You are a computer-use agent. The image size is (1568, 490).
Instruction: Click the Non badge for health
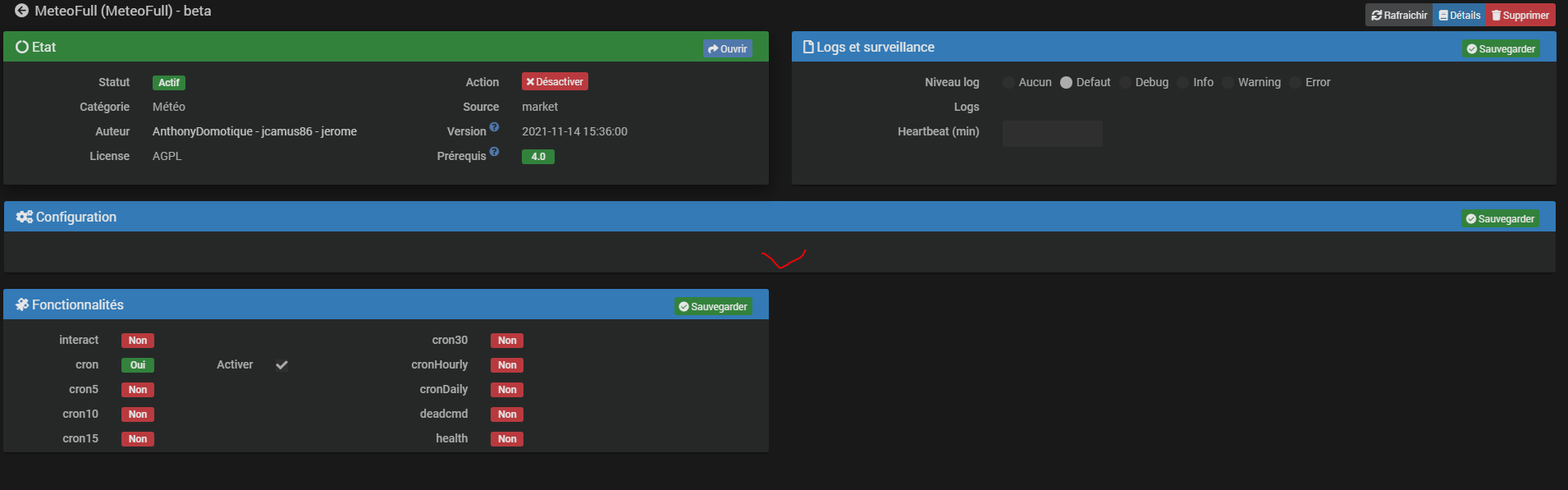pos(507,438)
